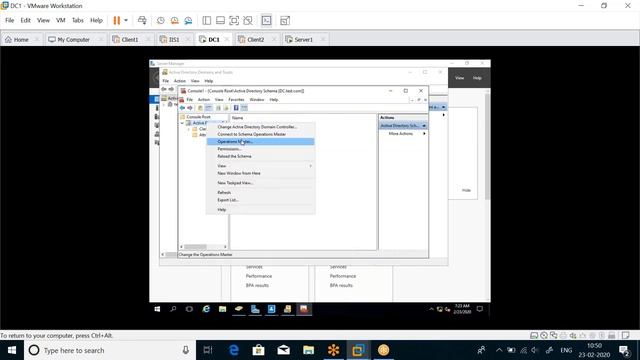640x360 pixels.
Task: Toggle the VMware library sidebar icon
Action: click(x=207, y=20)
